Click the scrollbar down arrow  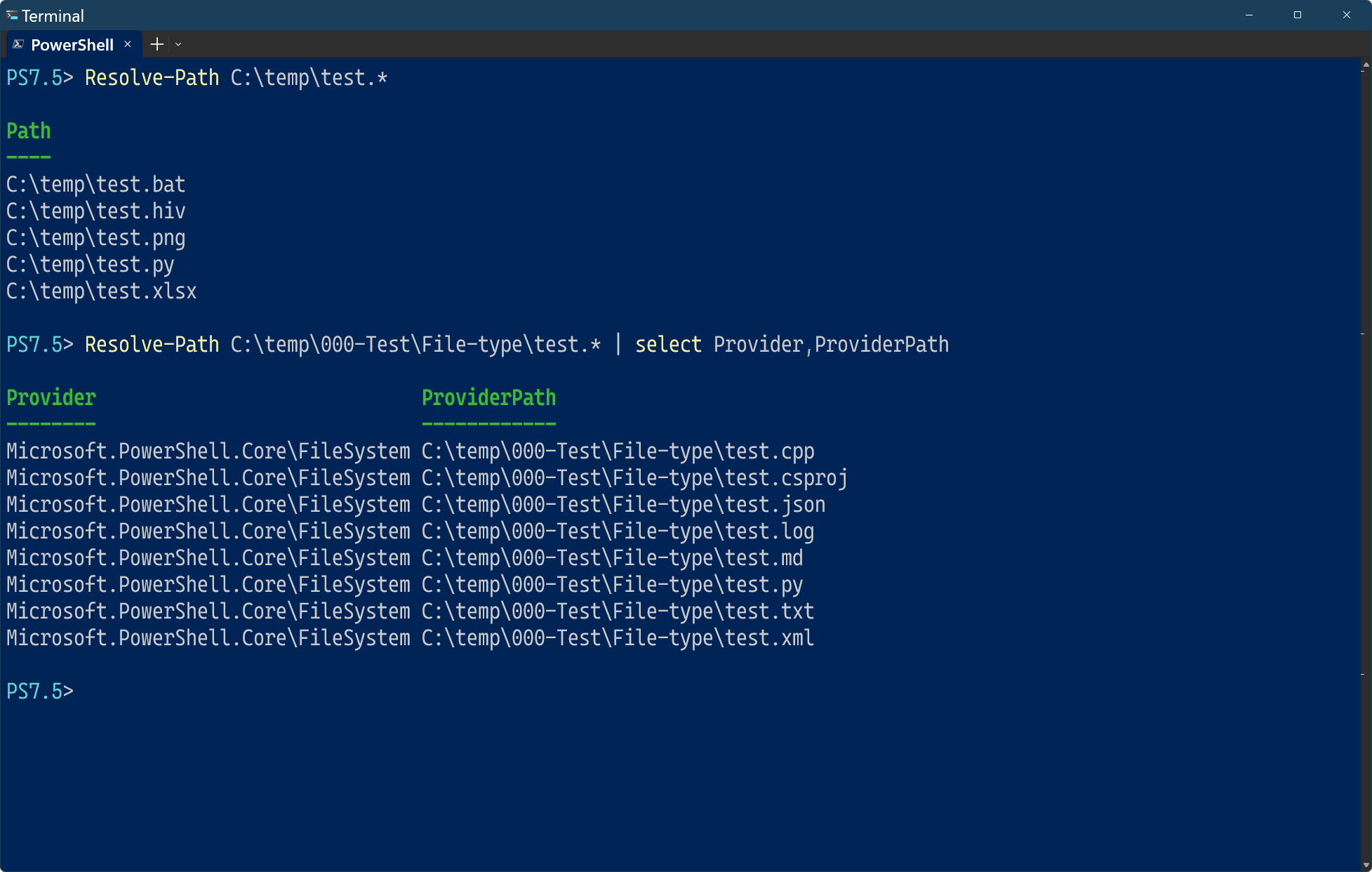click(x=1366, y=865)
